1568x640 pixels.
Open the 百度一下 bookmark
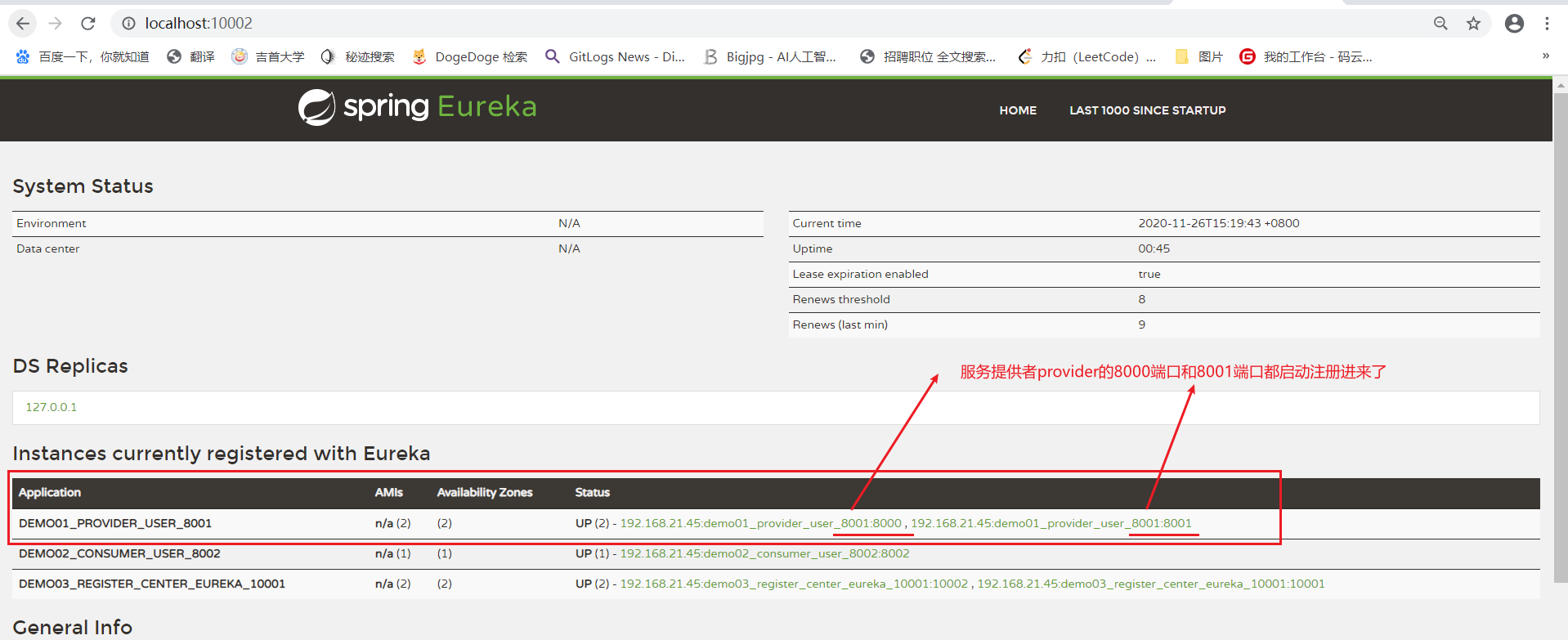pyautogui.click(x=83, y=56)
